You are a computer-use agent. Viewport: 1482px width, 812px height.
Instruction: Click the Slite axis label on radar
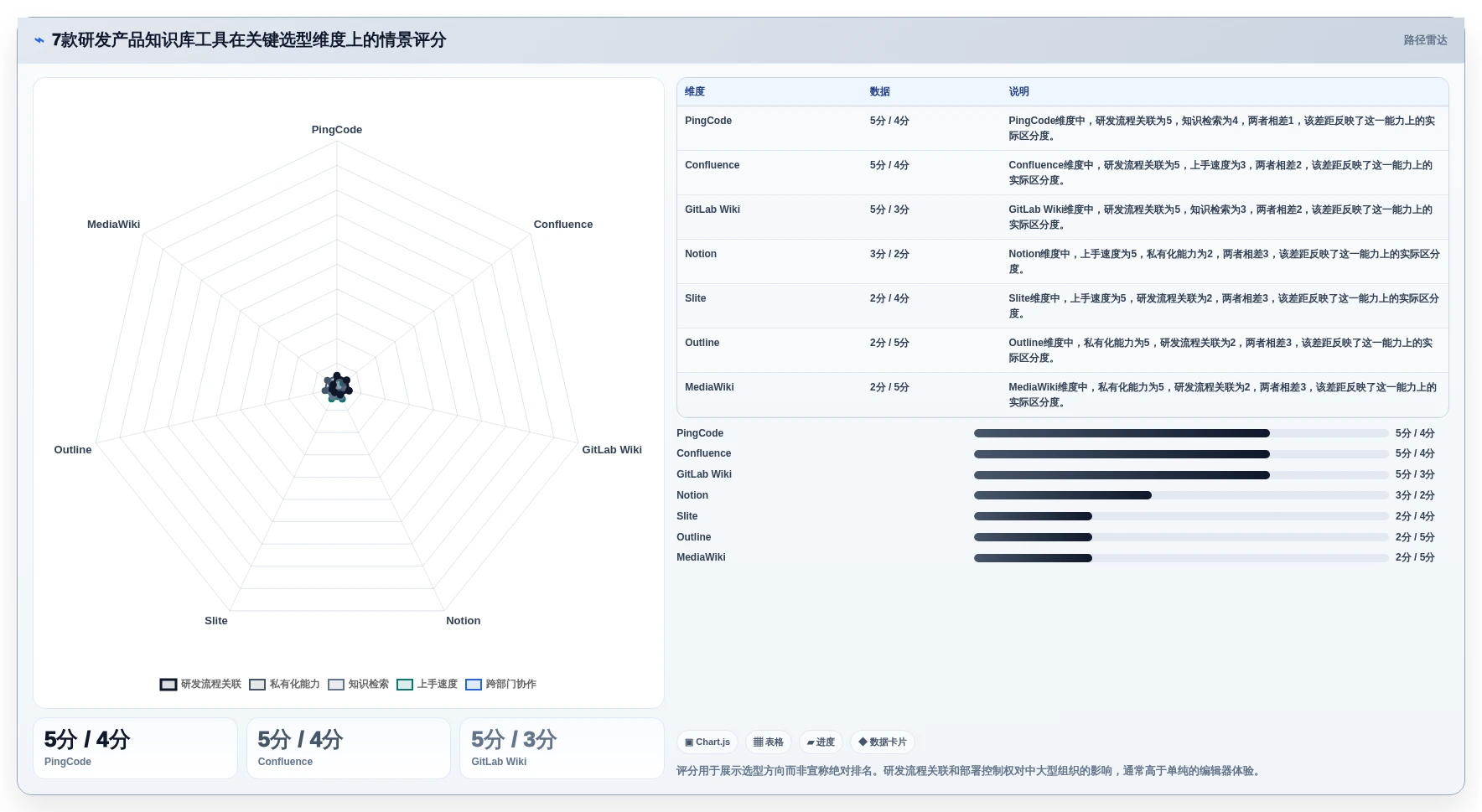pos(216,621)
